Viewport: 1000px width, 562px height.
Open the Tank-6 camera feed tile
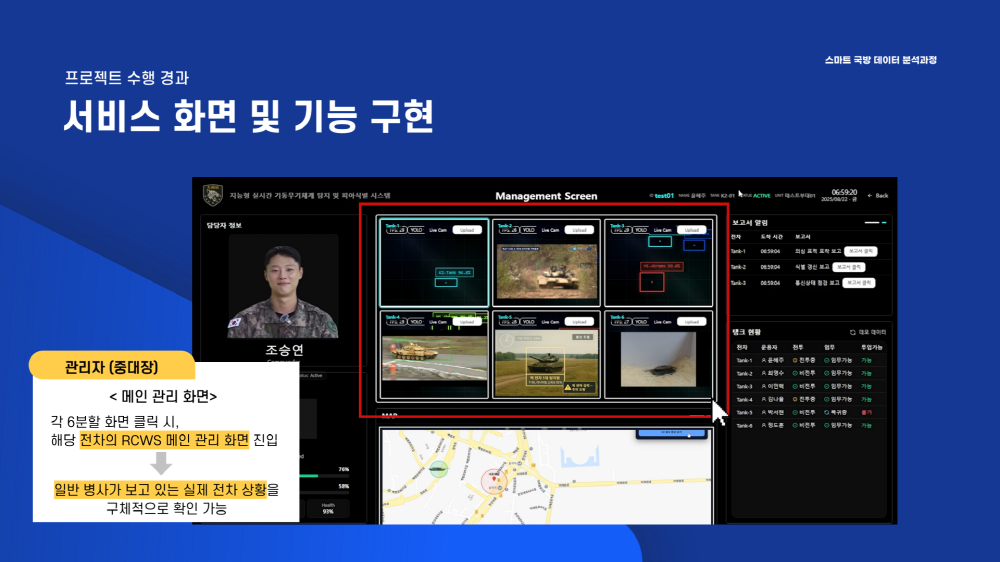tap(658, 355)
